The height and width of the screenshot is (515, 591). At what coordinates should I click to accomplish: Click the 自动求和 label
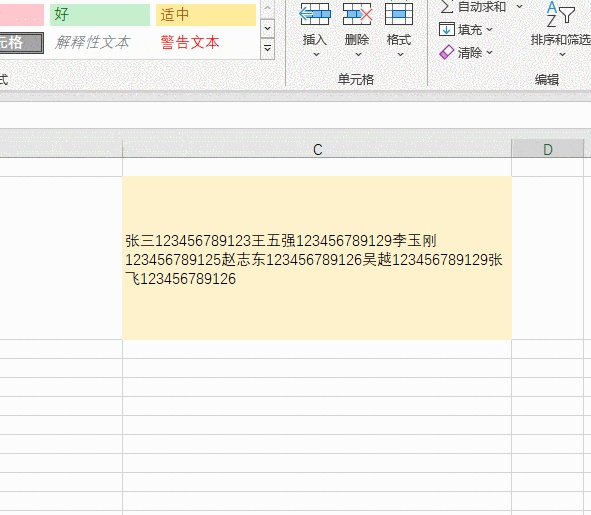click(482, 6)
